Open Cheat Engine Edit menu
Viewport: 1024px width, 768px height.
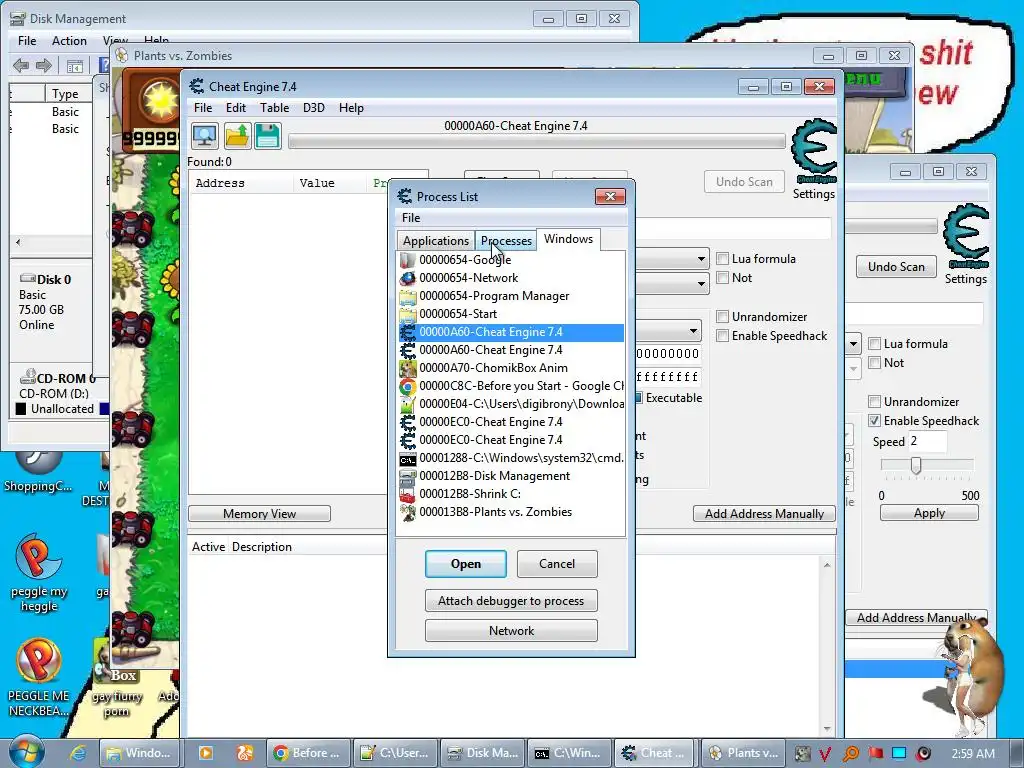click(236, 108)
